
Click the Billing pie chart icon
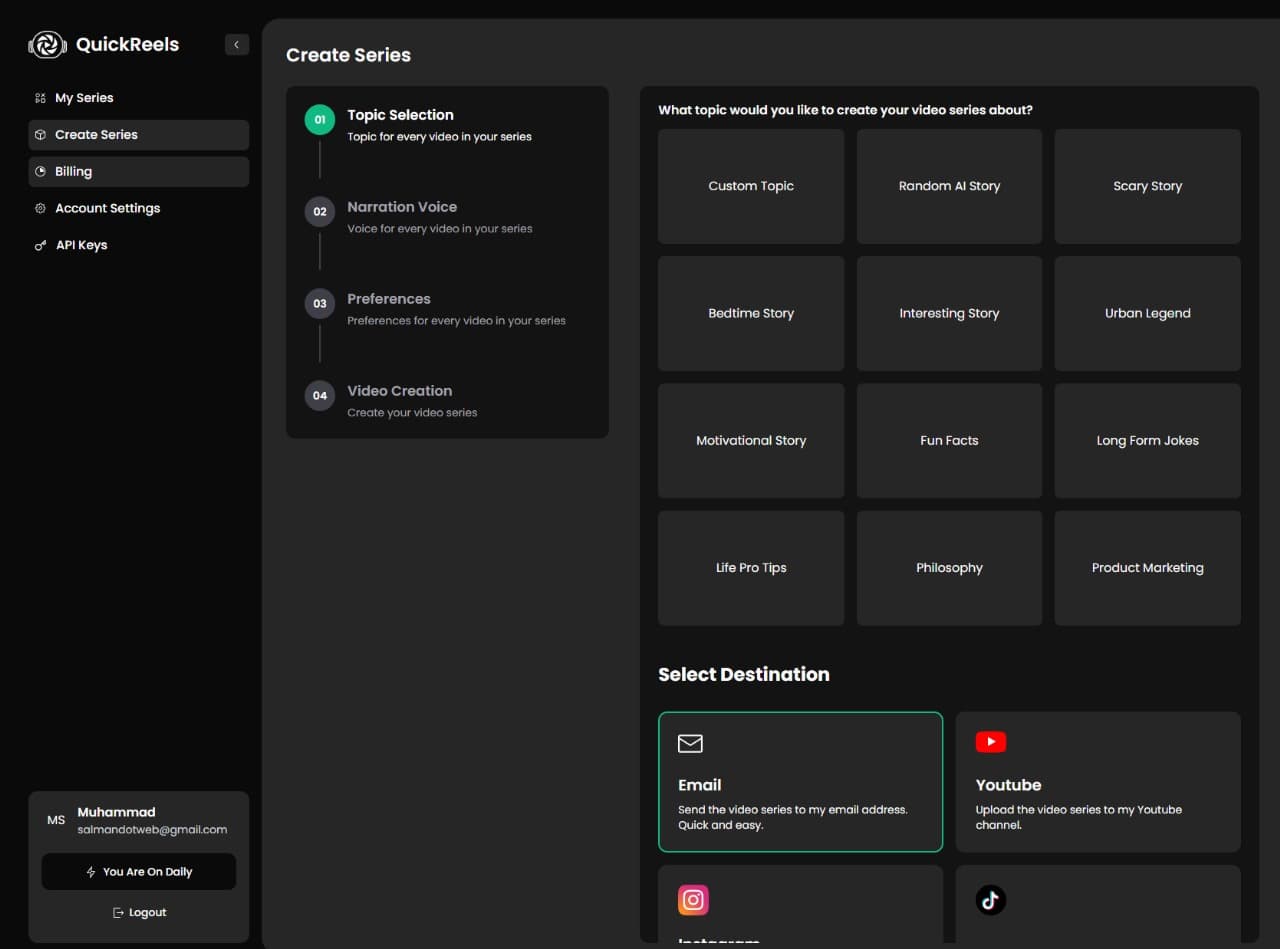coord(40,172)
